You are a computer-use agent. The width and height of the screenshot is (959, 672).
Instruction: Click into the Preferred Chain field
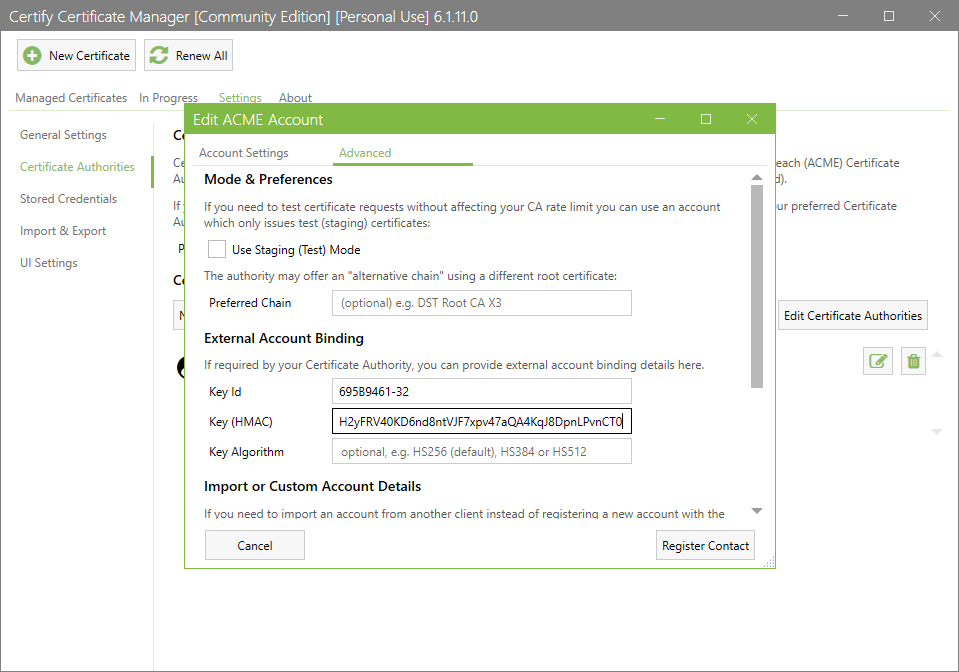pos(481,303)
